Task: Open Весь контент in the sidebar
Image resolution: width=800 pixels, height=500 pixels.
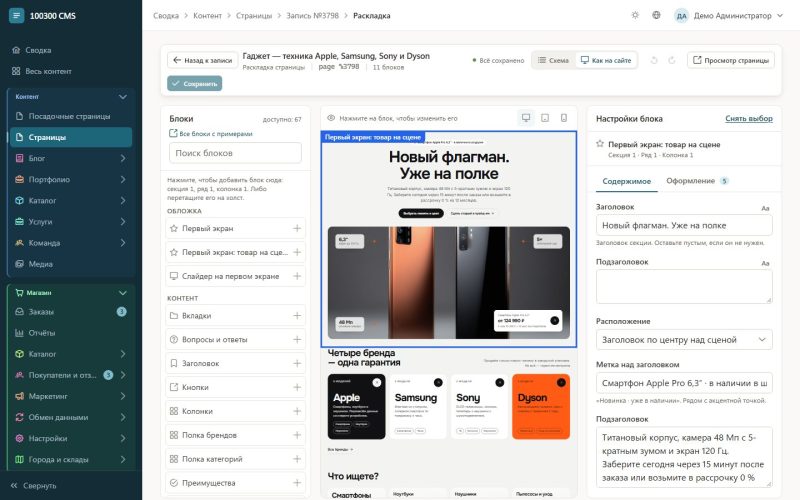Action: coord(71,71)
